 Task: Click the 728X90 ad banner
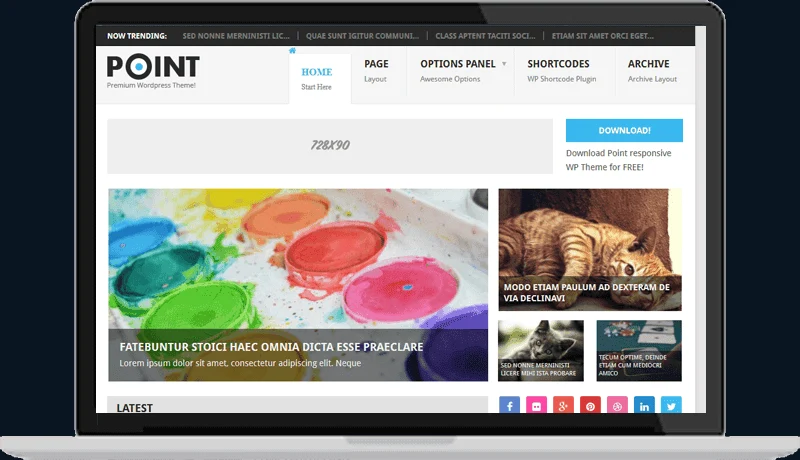[330, 146]
